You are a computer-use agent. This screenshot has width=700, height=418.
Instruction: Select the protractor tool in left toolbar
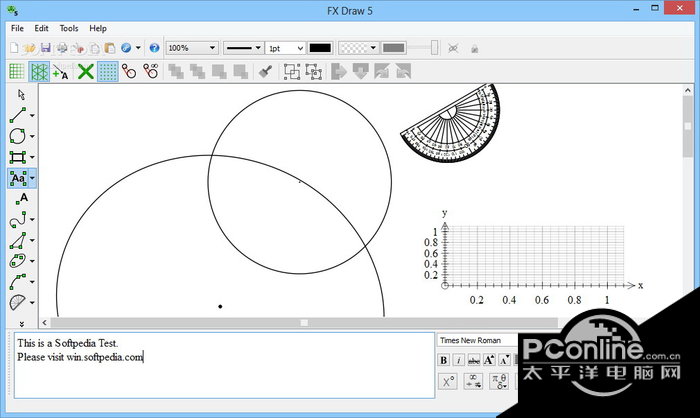(19, 303)
